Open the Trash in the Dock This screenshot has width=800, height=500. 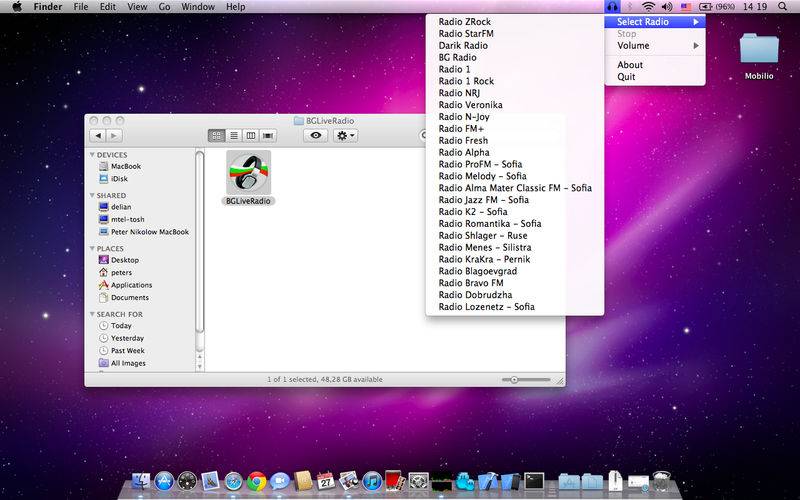point(661,481)
